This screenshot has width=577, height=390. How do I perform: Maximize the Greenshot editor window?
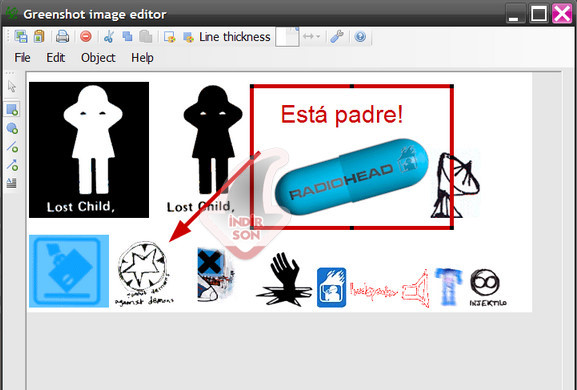(538, 14)
